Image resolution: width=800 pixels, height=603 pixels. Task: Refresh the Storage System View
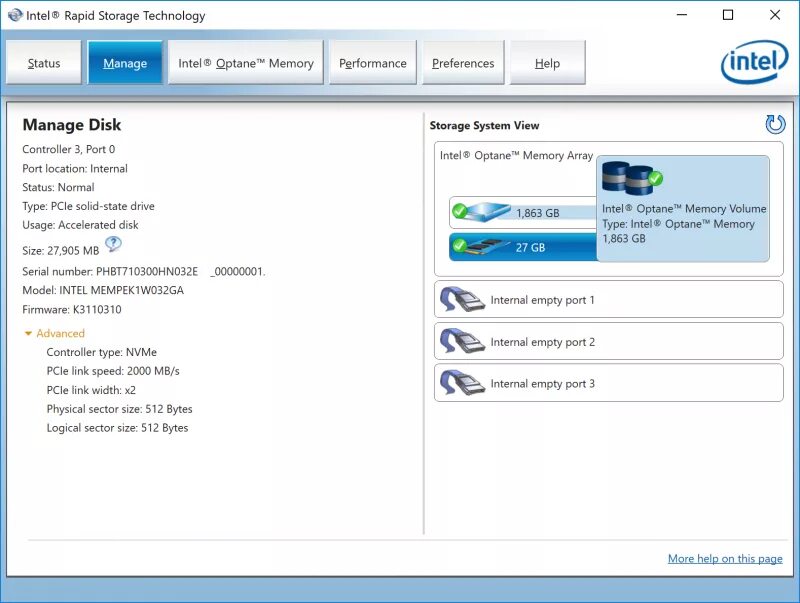(775, 124)
